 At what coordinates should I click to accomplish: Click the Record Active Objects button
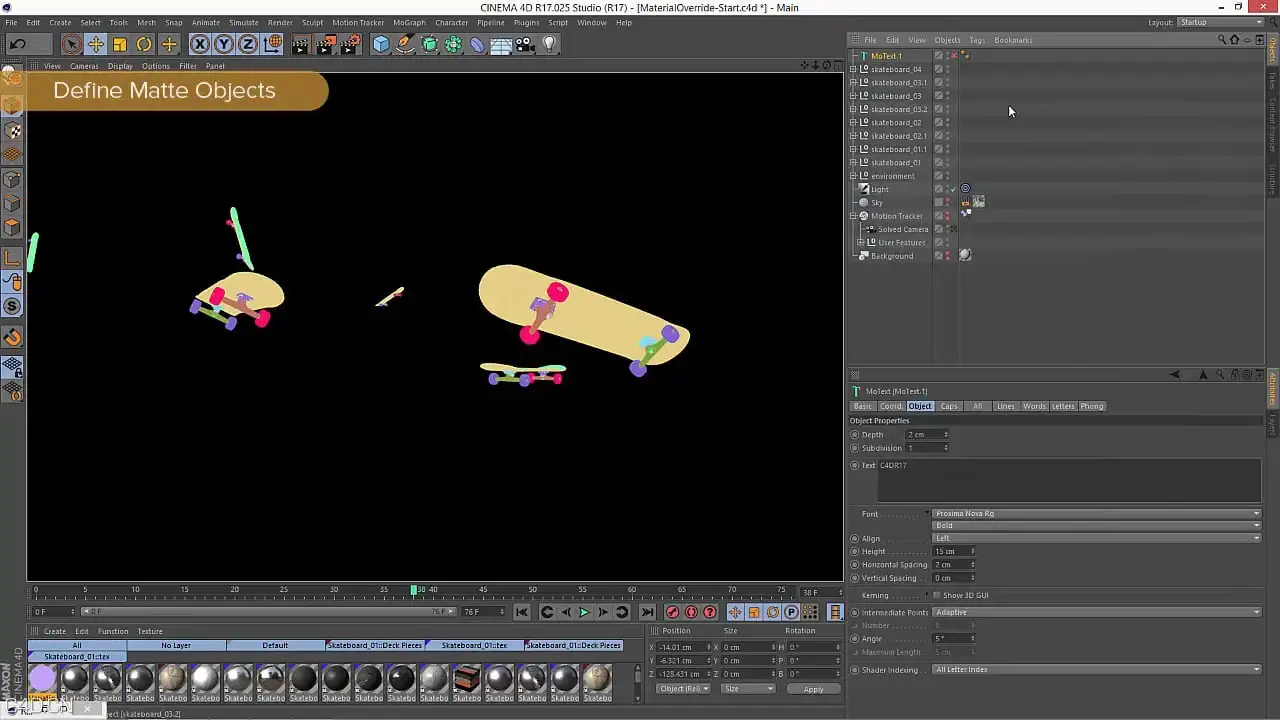(x=672, y=612)
